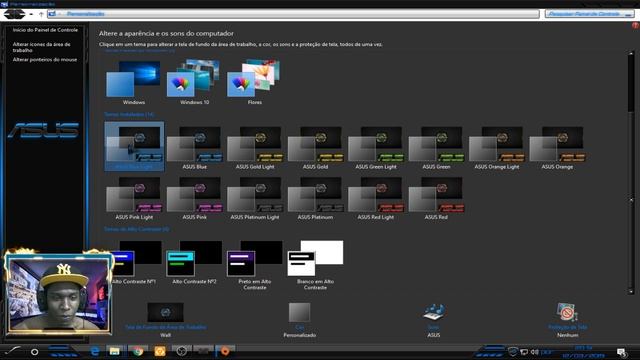Viewport: 640px width, 360px height.
Task: Select the Windows 10 theme
Action: 194,82
